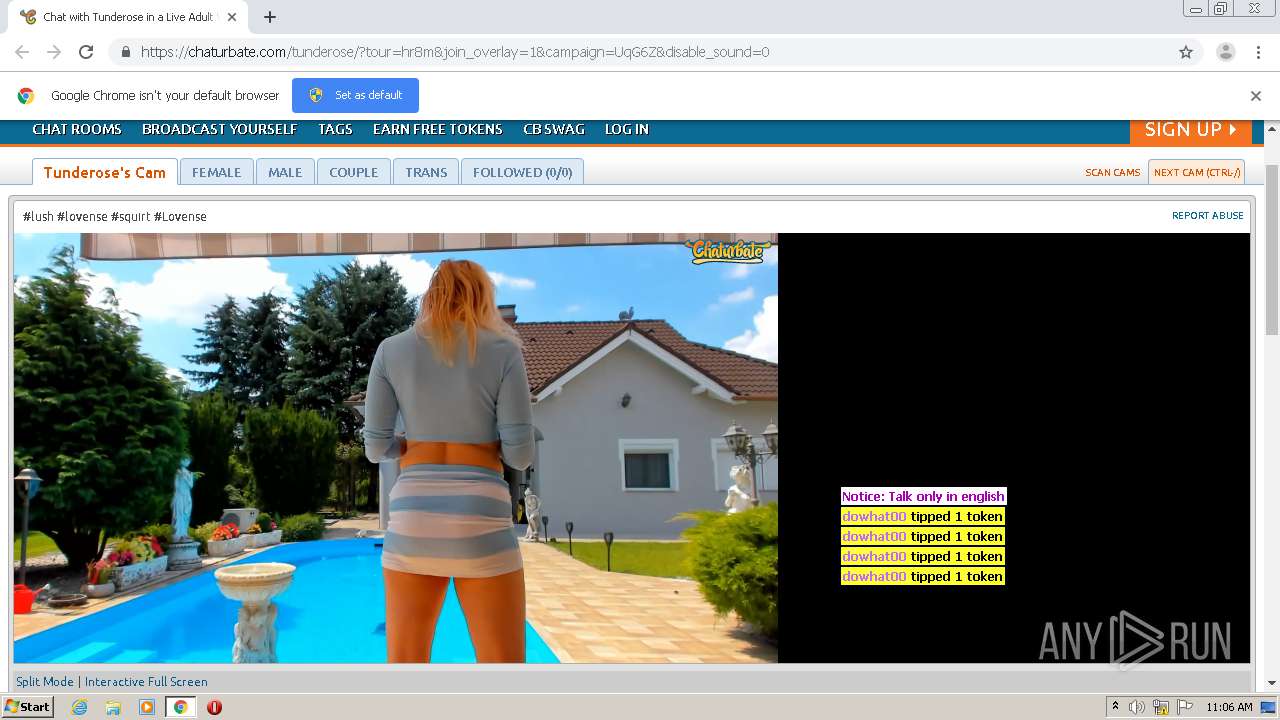The height and width of the screenshot is (720, 1280).
Task: Click the REPORT ABUSE link
Action: (1208, 215)
